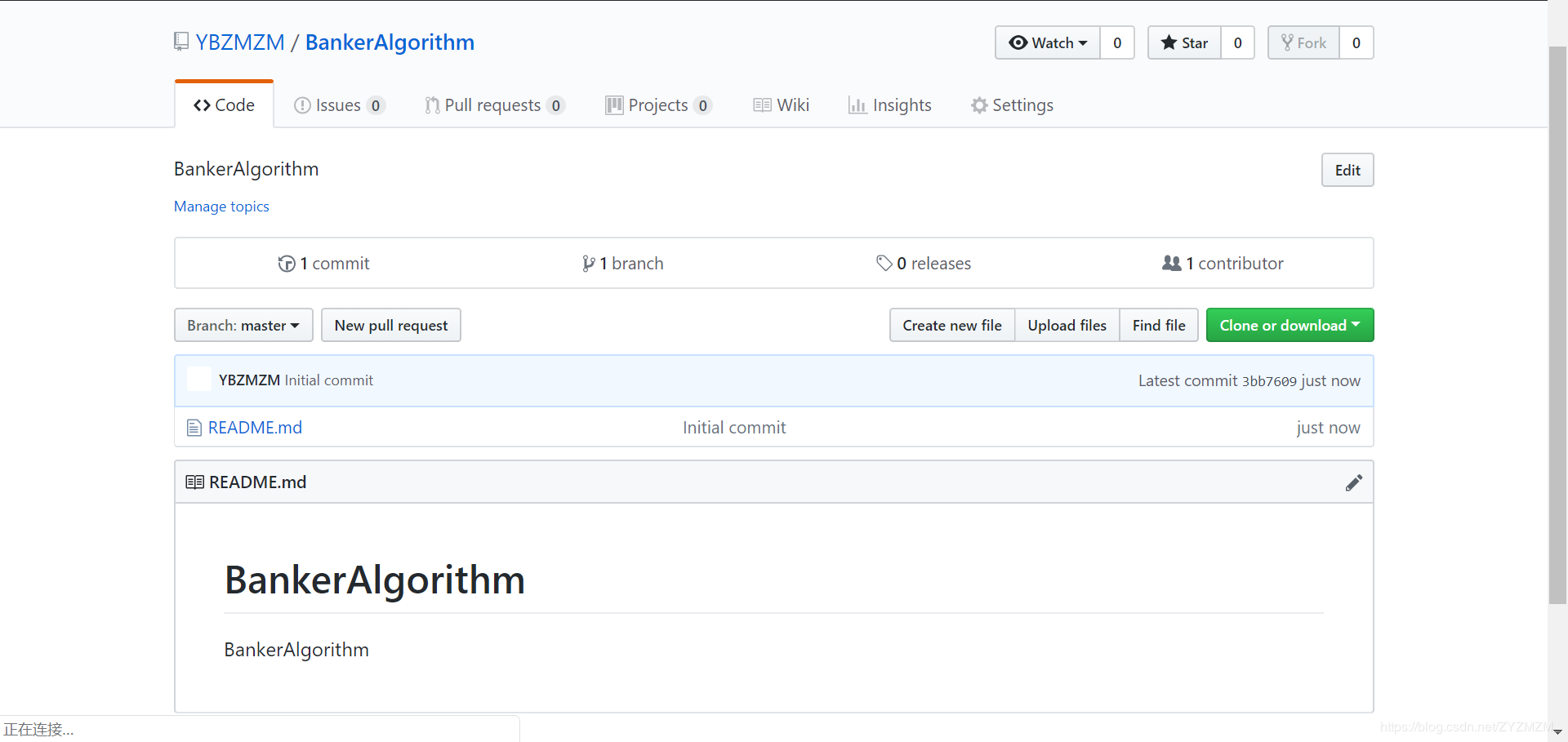Edit README with the pencil icon
1568x742 pixels.
pos(1353,482)
